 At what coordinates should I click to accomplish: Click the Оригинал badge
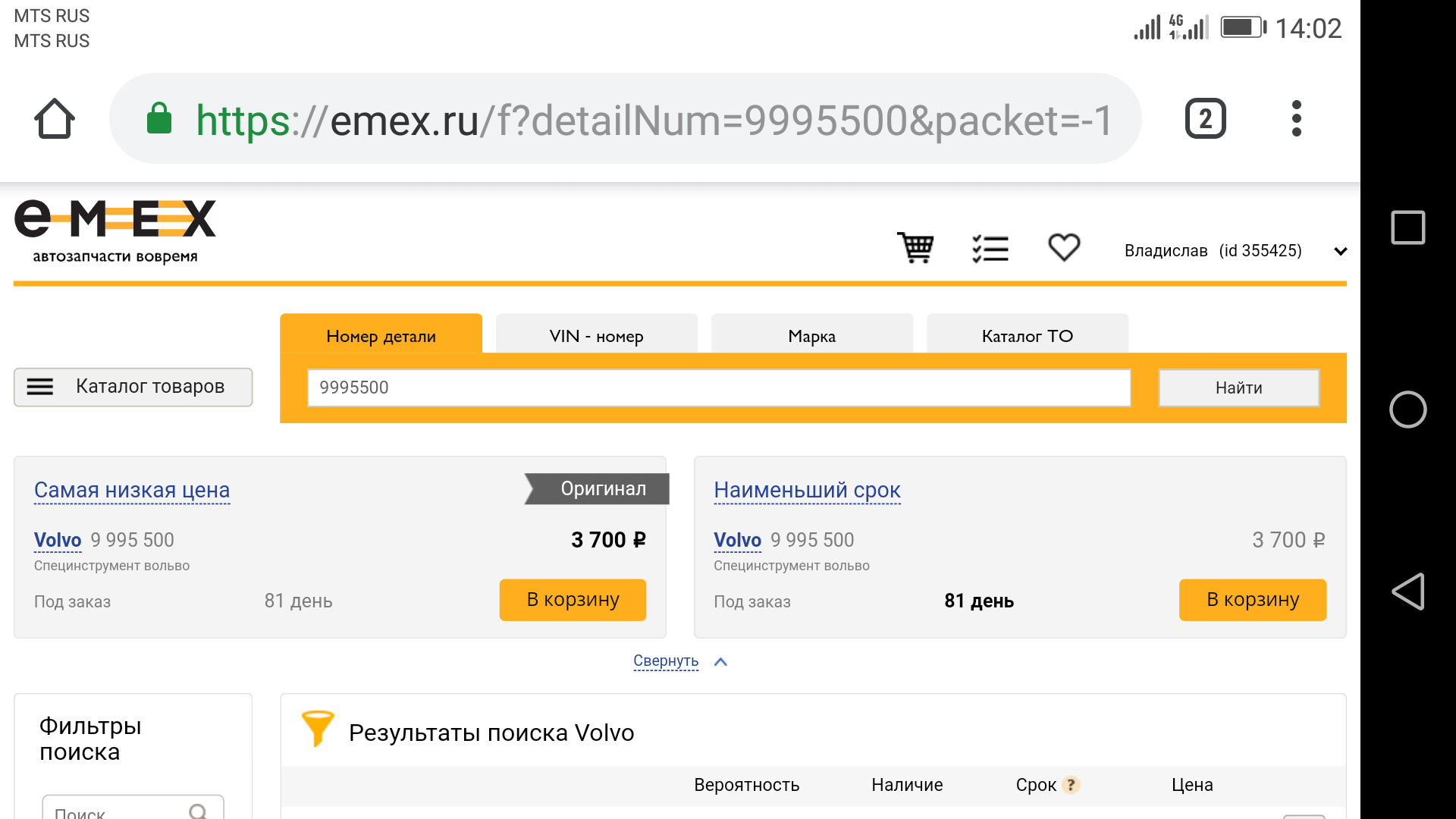tap(598, 489)
